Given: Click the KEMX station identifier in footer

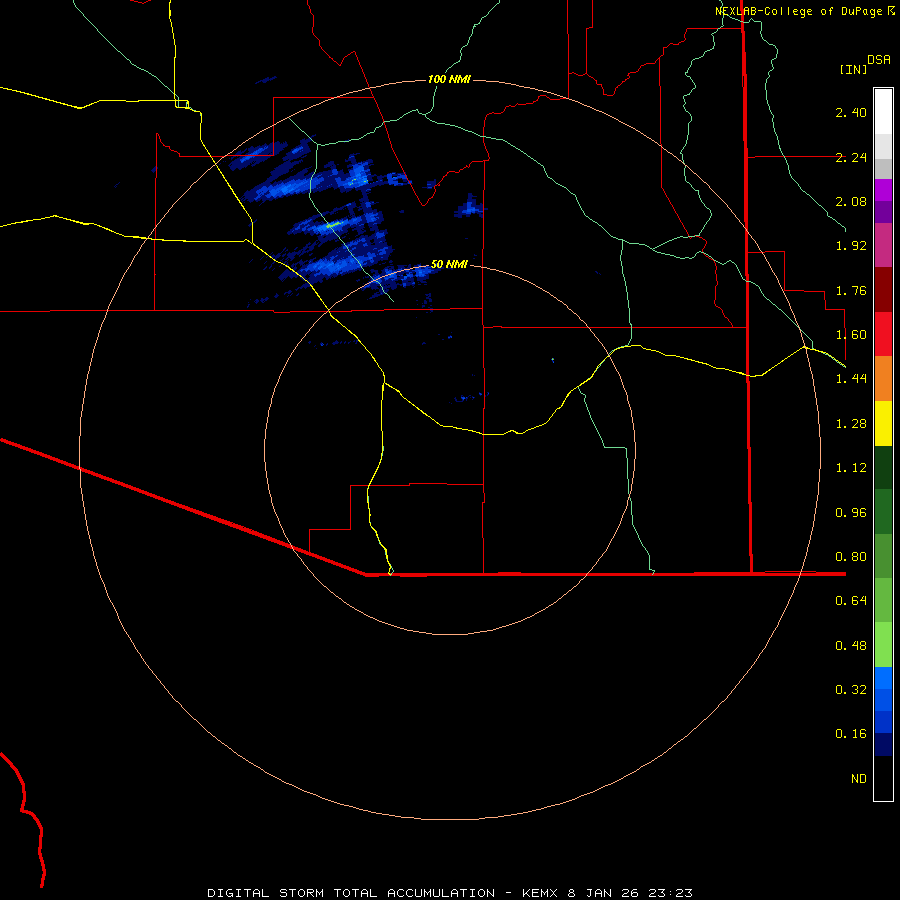Looking at the screenshot, I should (540, 893).
